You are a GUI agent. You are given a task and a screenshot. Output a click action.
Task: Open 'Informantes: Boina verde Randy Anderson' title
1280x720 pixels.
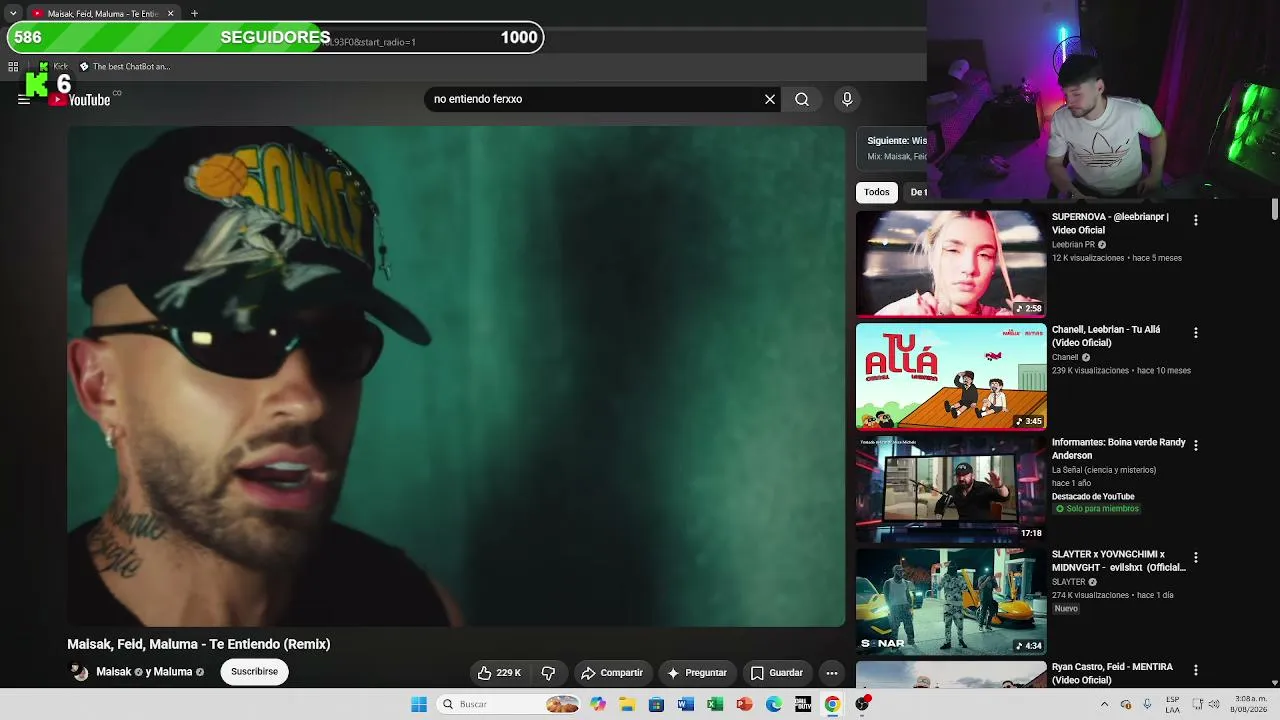tap(1118, 448)
